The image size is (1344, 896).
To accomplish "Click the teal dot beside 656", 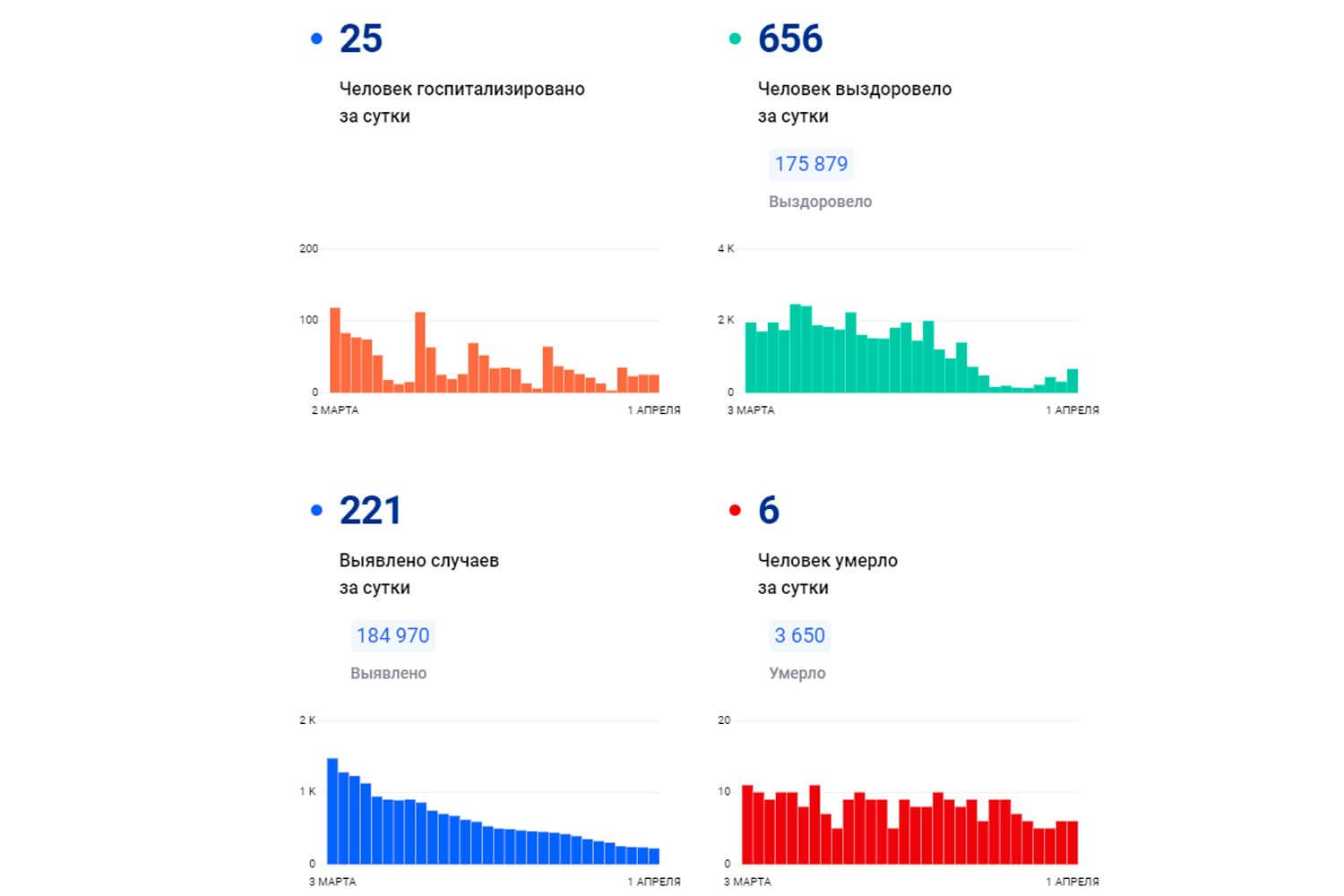I will tap(735, 39).
